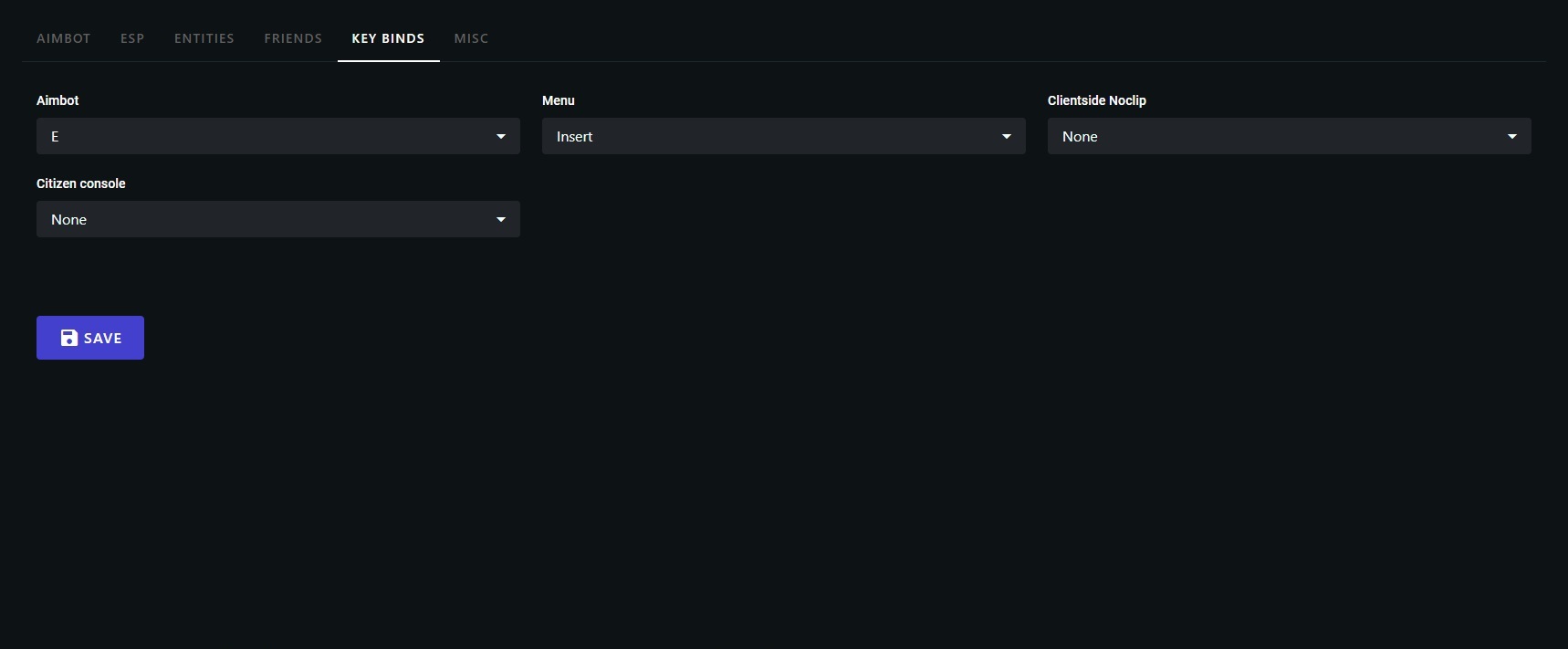The image size is (1568, 649).
Task: Click the Aimbot field label
Action: (57, 100)
